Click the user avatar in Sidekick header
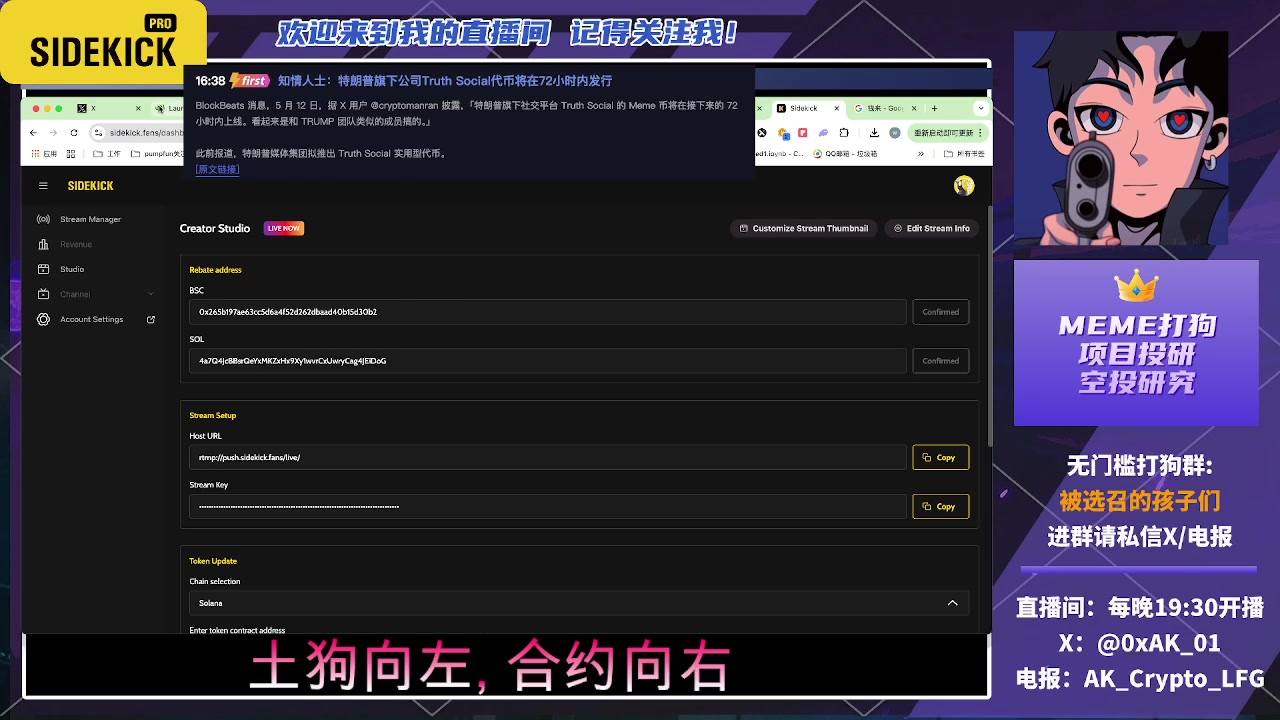This screenshot has width=1280, height=720. pos(964,186)
